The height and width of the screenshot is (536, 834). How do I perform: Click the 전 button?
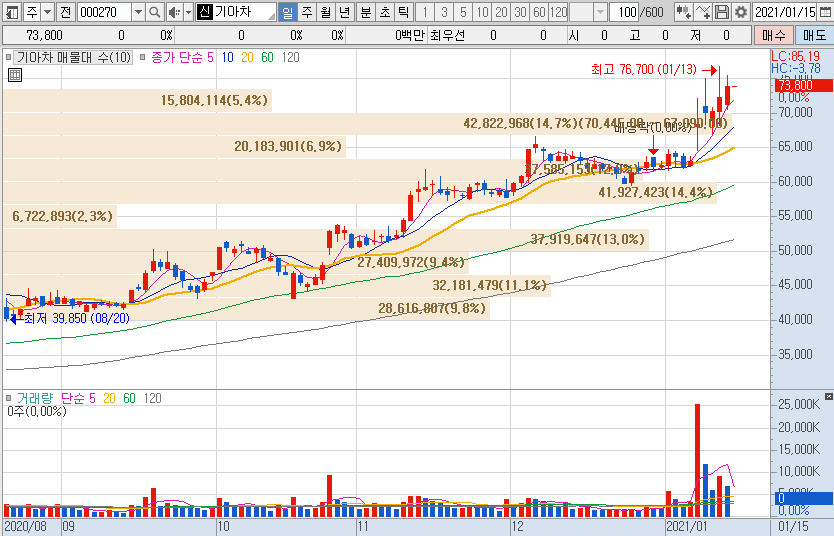pos(65,12)
